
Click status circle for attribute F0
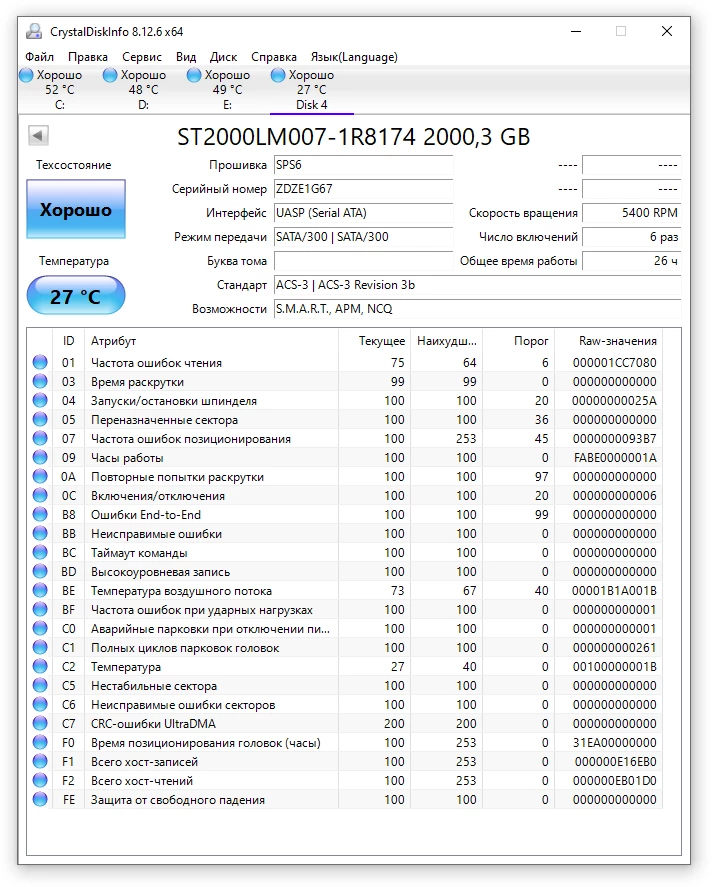[40, 742]
